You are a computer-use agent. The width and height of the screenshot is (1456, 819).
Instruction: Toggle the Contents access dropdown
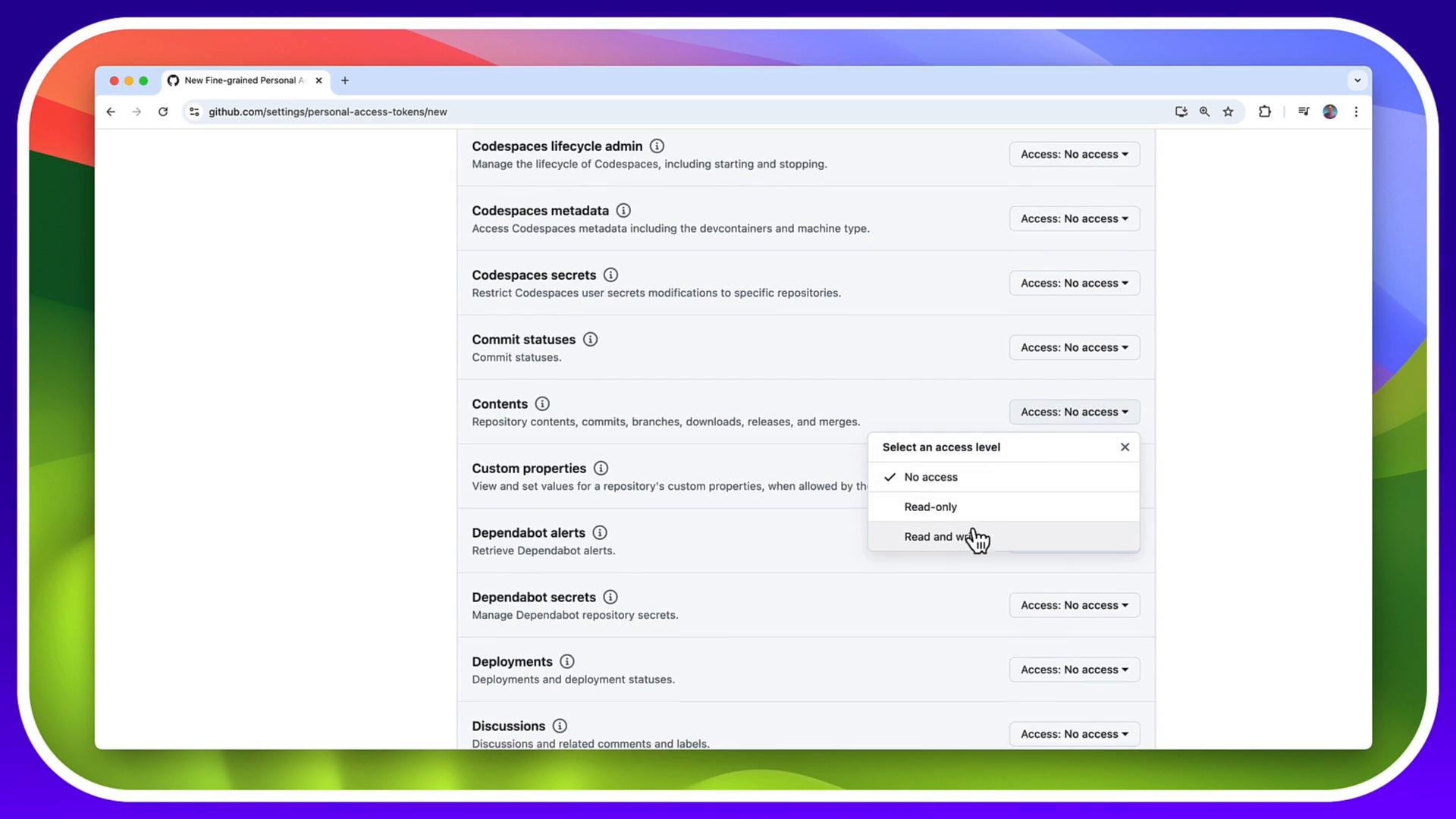[x=1075, y=413]
